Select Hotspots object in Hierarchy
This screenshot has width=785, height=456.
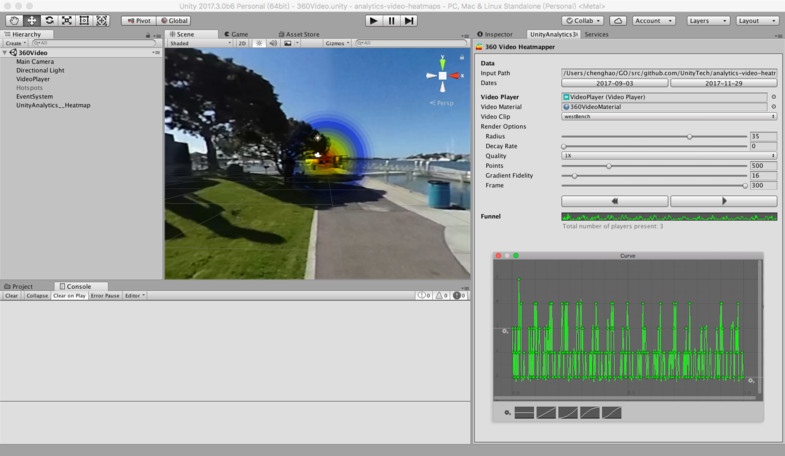click(29, 88)
